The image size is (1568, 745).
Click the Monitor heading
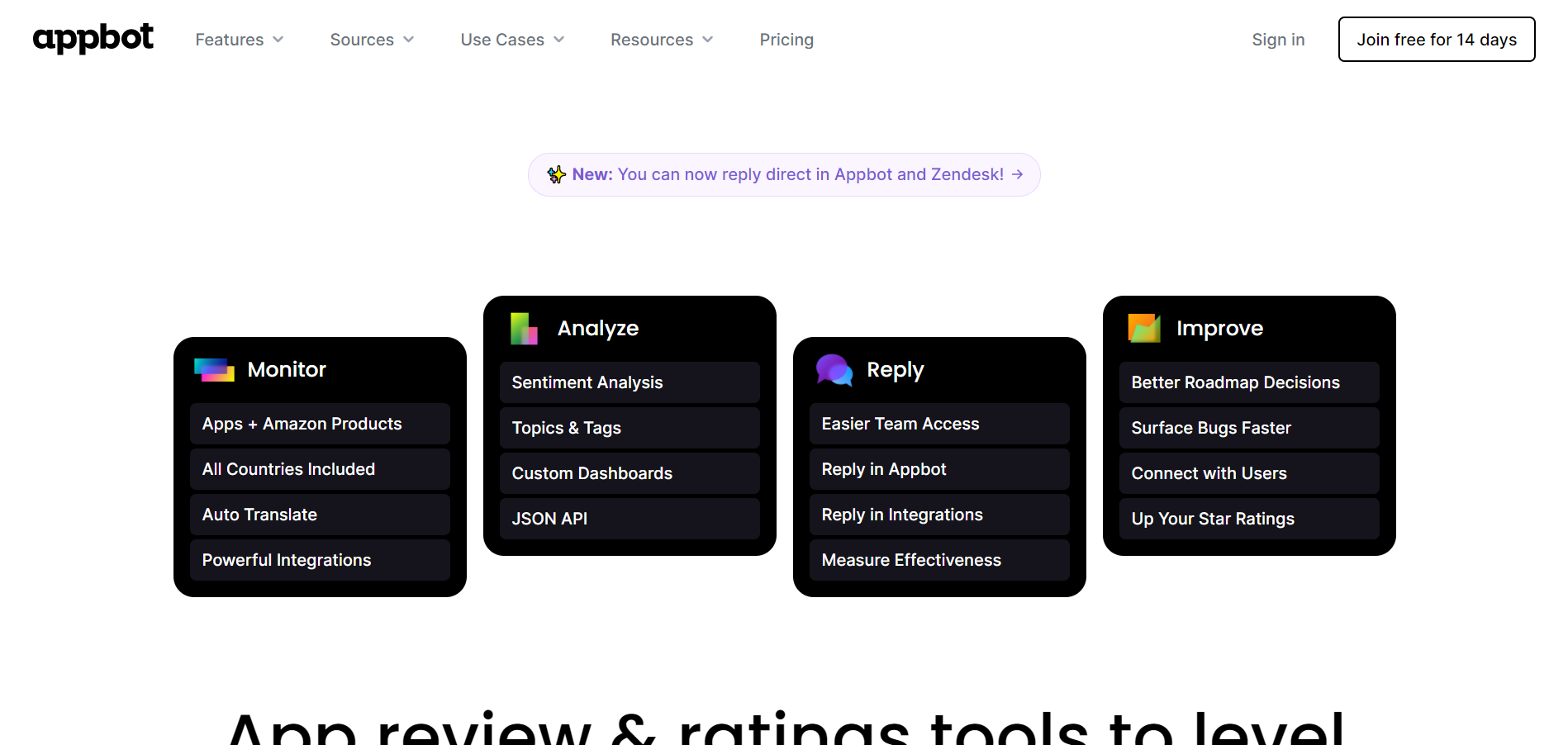(x=287, y=369)
